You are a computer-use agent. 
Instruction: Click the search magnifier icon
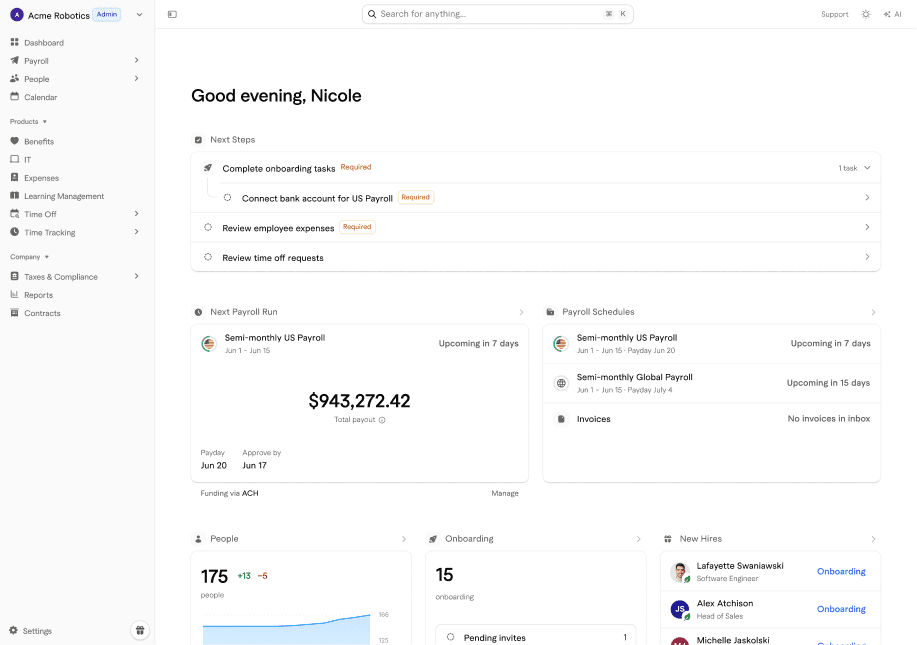372,14
